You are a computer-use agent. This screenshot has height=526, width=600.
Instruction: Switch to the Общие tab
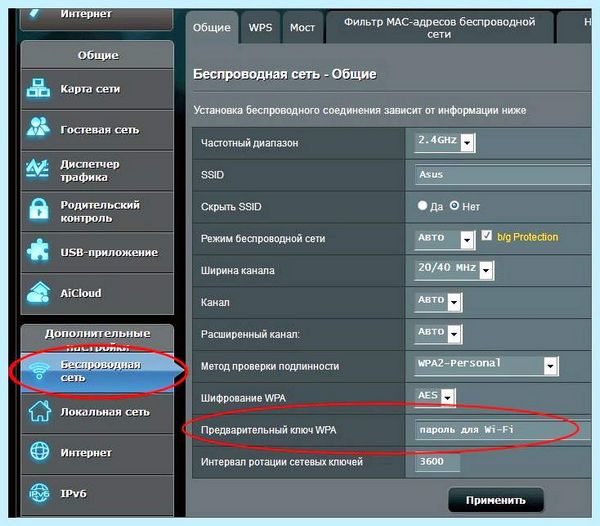coord(212,28)
